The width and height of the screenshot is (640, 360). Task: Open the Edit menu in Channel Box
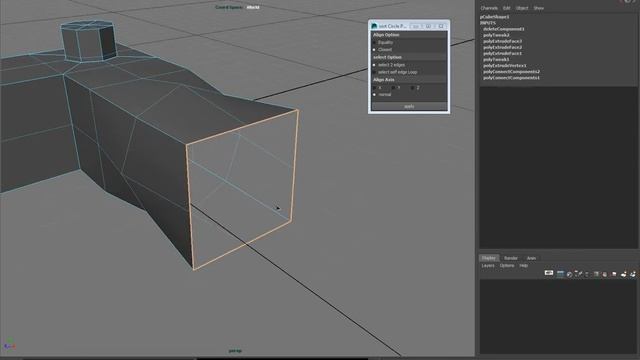click(507, 8)
